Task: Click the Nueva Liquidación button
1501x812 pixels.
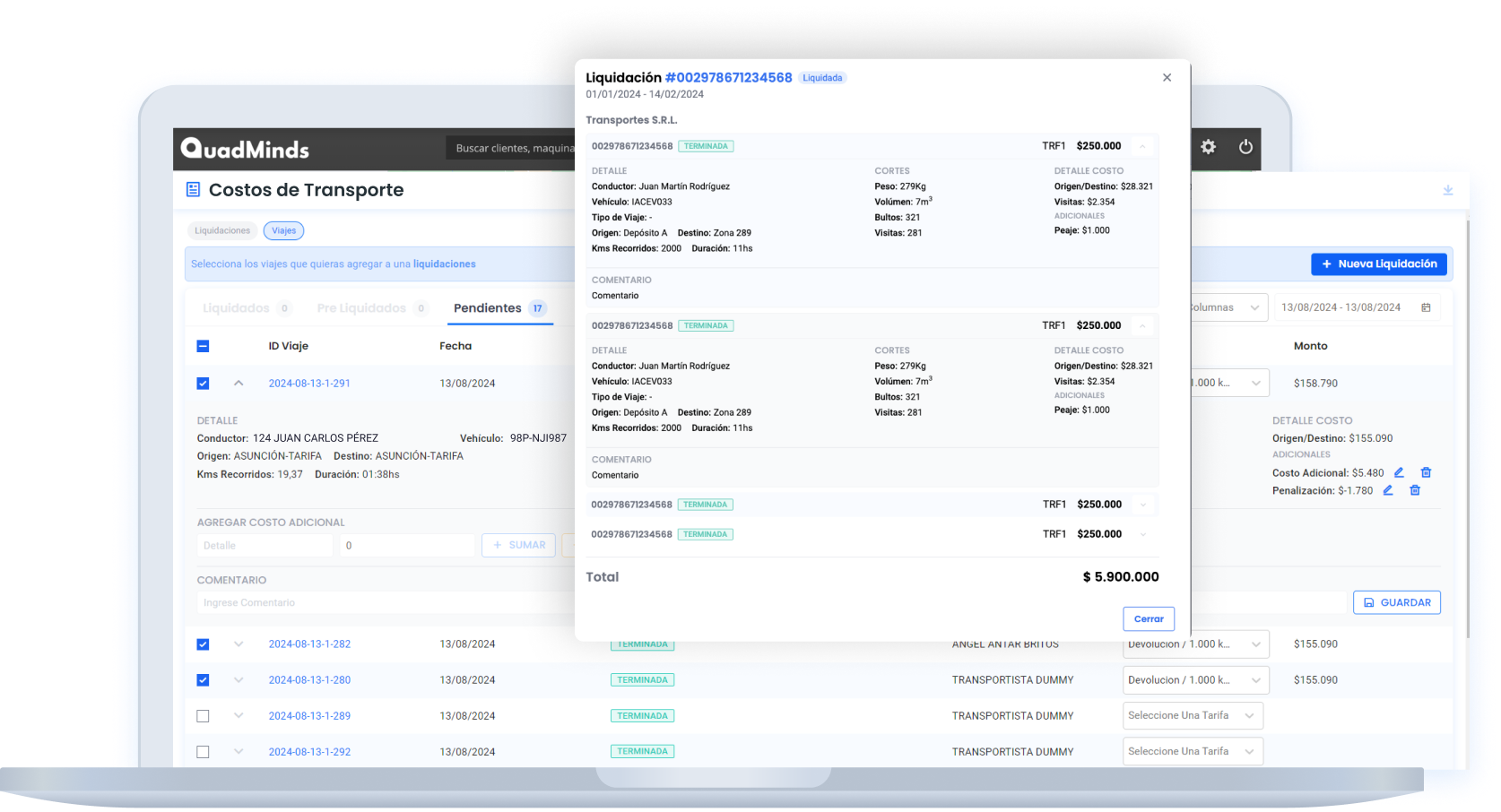Action: pyautogui.click(x=1378, y=264)
